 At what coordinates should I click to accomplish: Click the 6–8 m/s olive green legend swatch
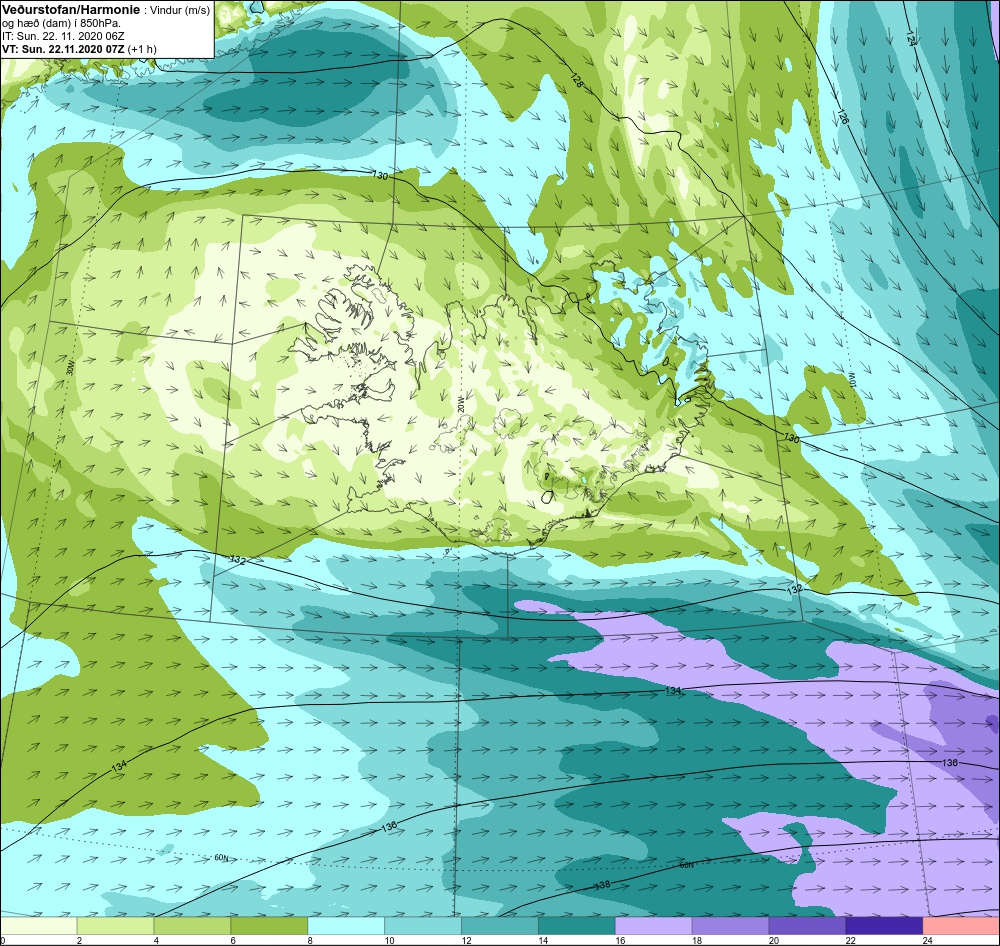[269, 926]
